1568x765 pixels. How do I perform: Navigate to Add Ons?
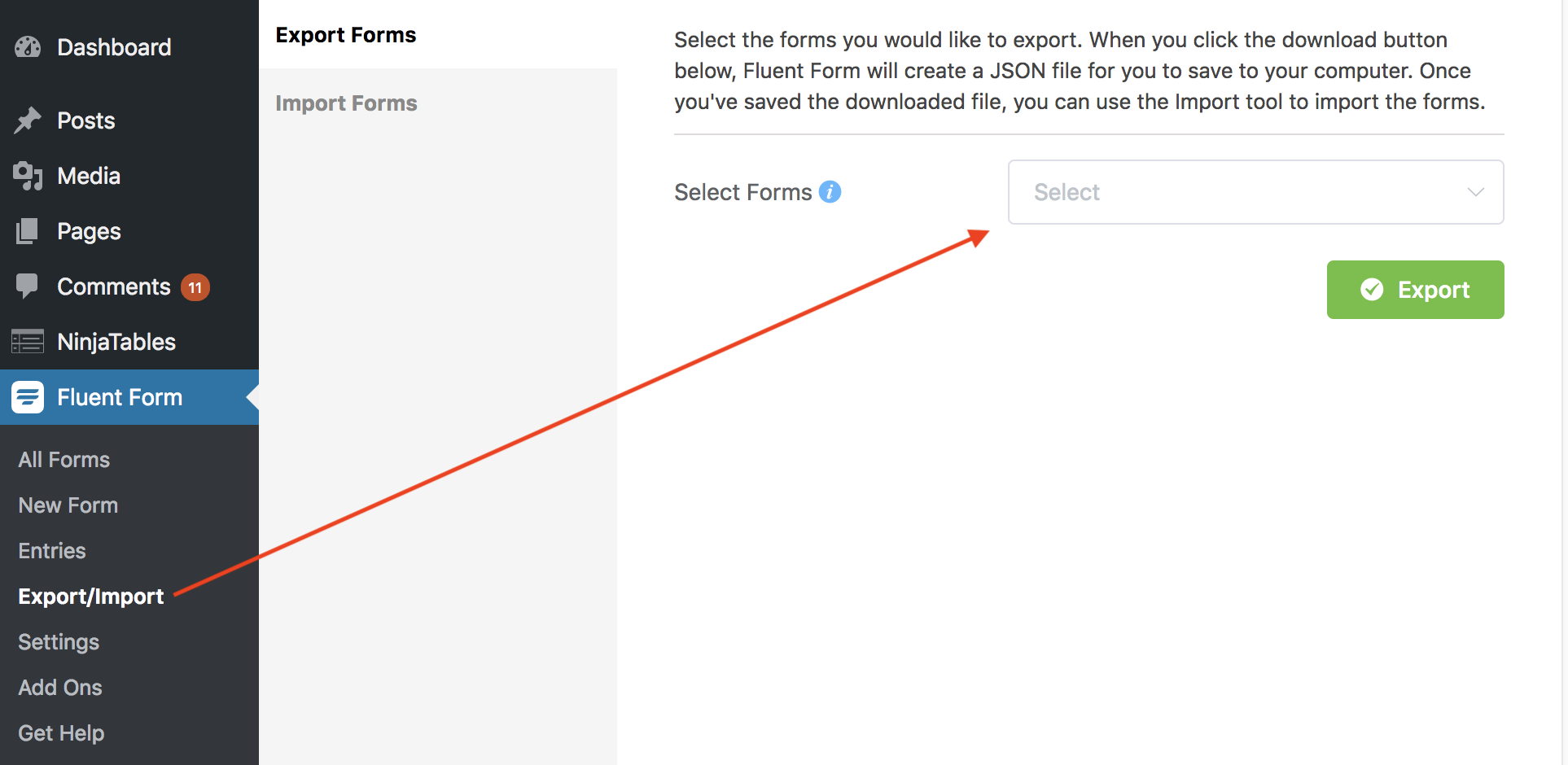point(60,688)
